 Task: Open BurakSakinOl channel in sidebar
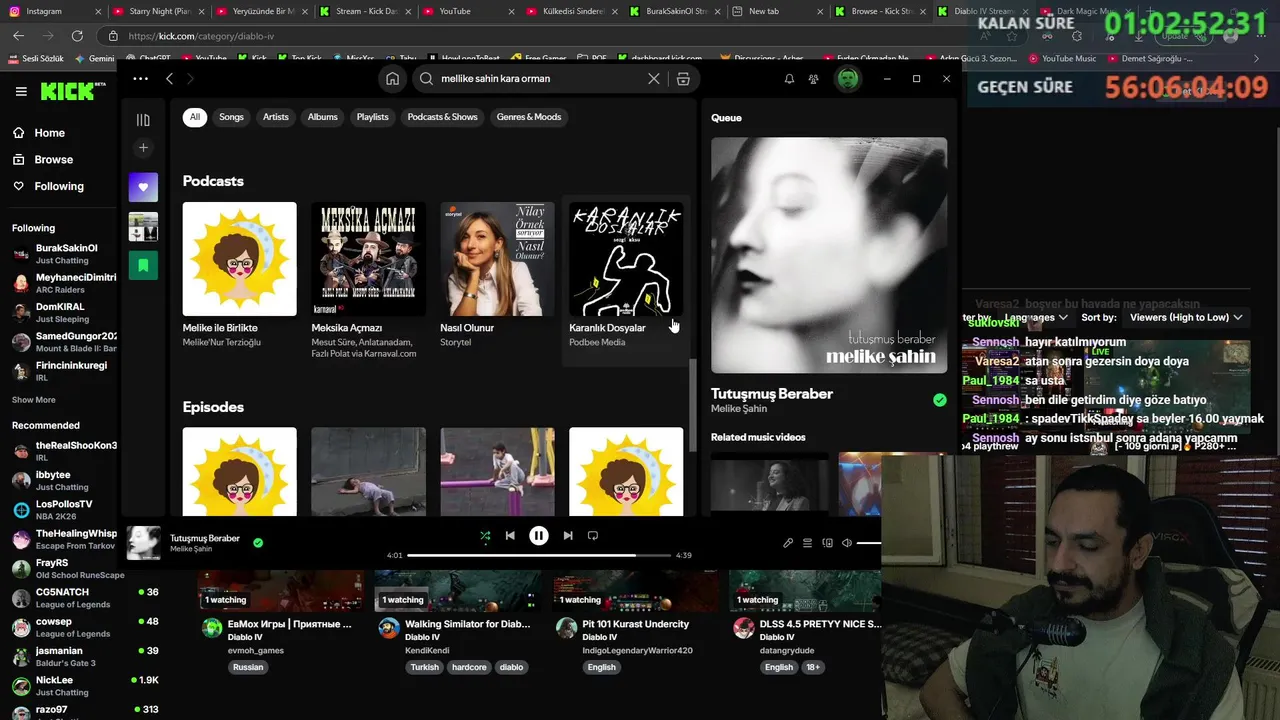pos(65,253)
